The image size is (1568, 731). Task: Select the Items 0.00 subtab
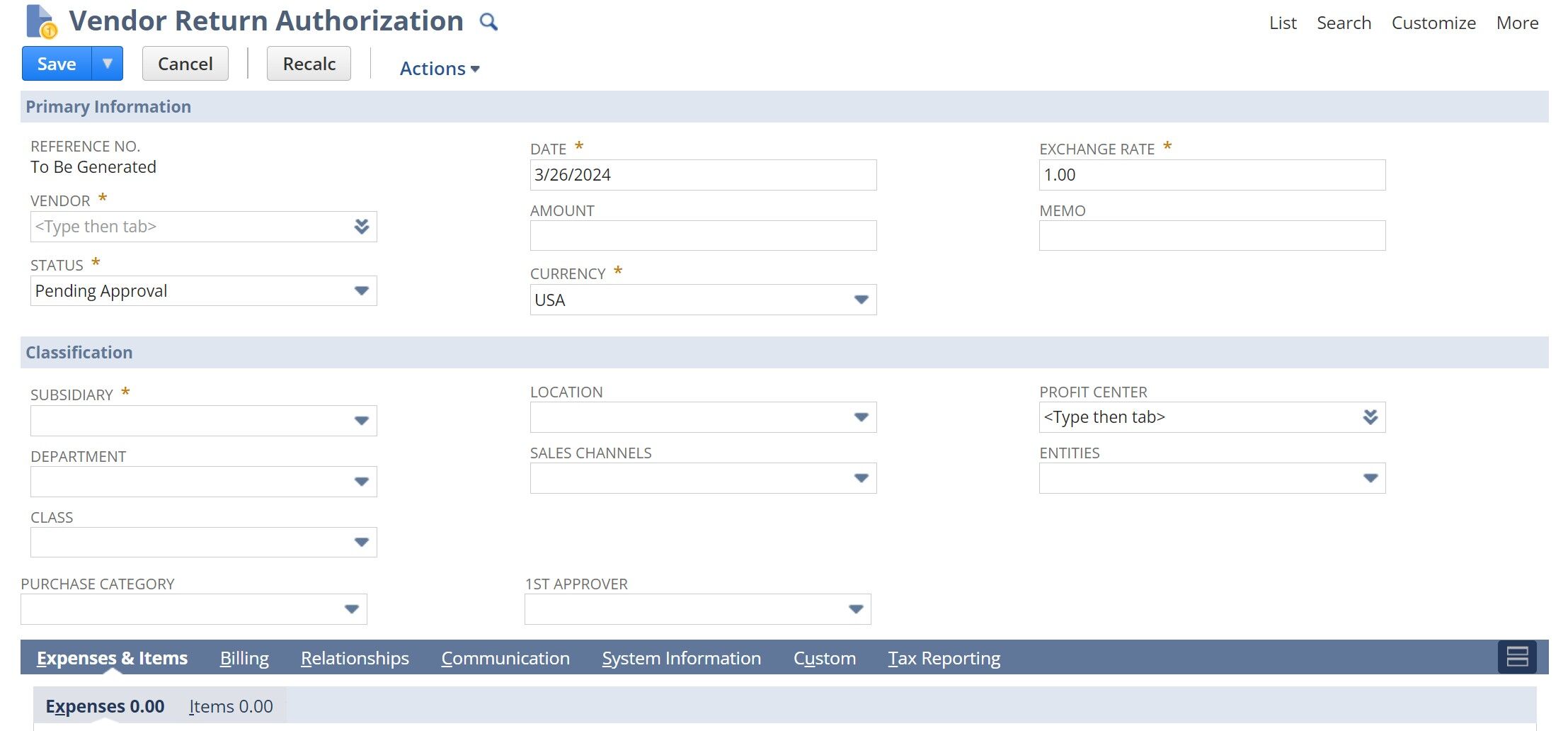coord(230,705)
